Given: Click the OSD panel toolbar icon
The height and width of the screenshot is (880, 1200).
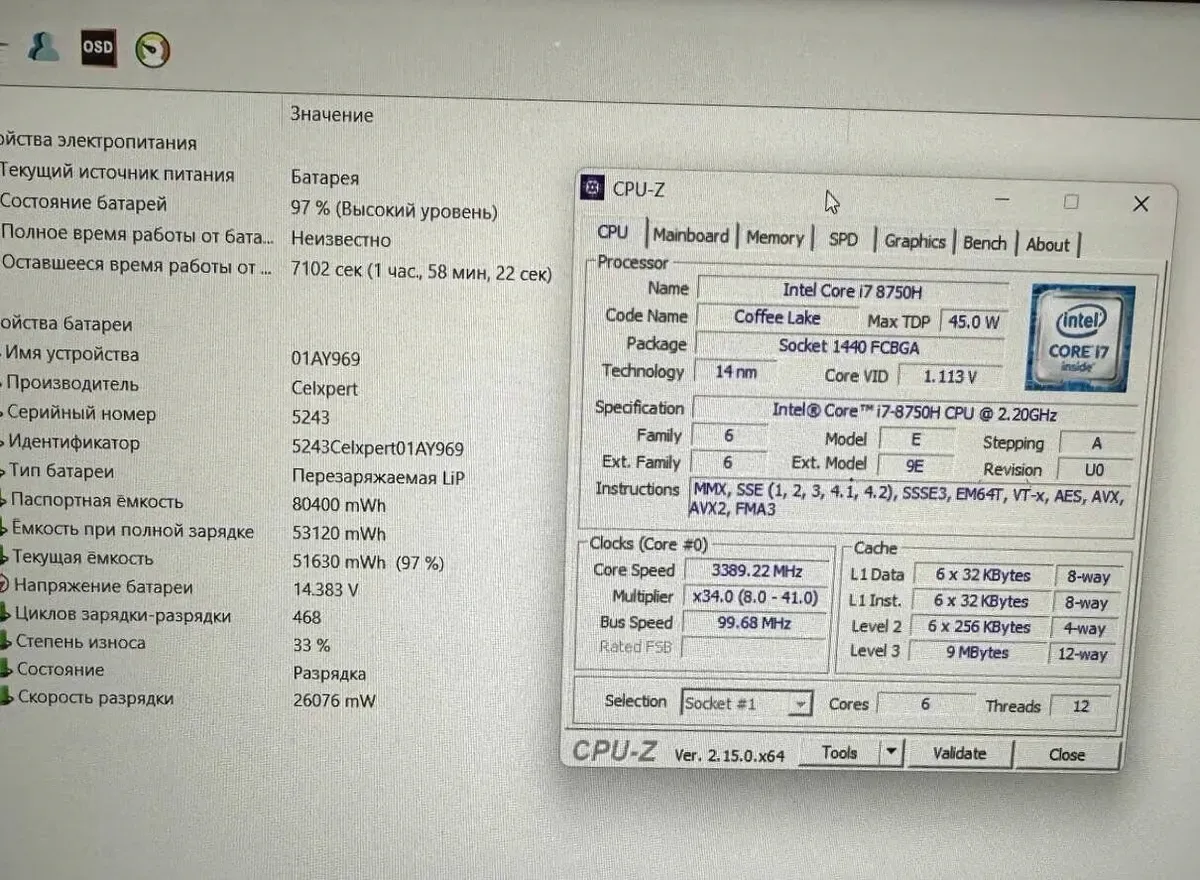Looking at the screenshot, I should pos(98,47).
